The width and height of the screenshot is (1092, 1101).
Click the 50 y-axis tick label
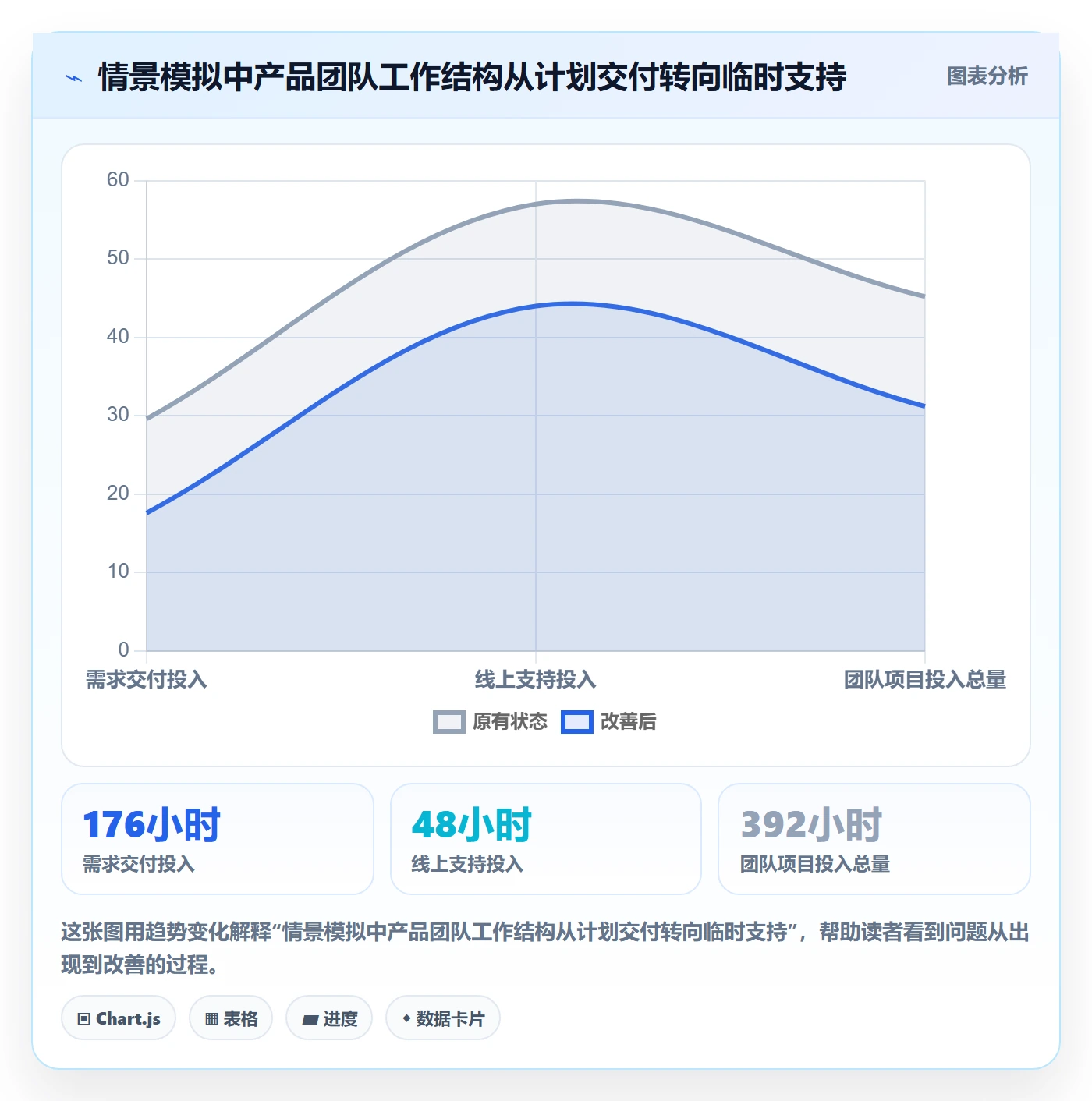[x=118, y=258]
